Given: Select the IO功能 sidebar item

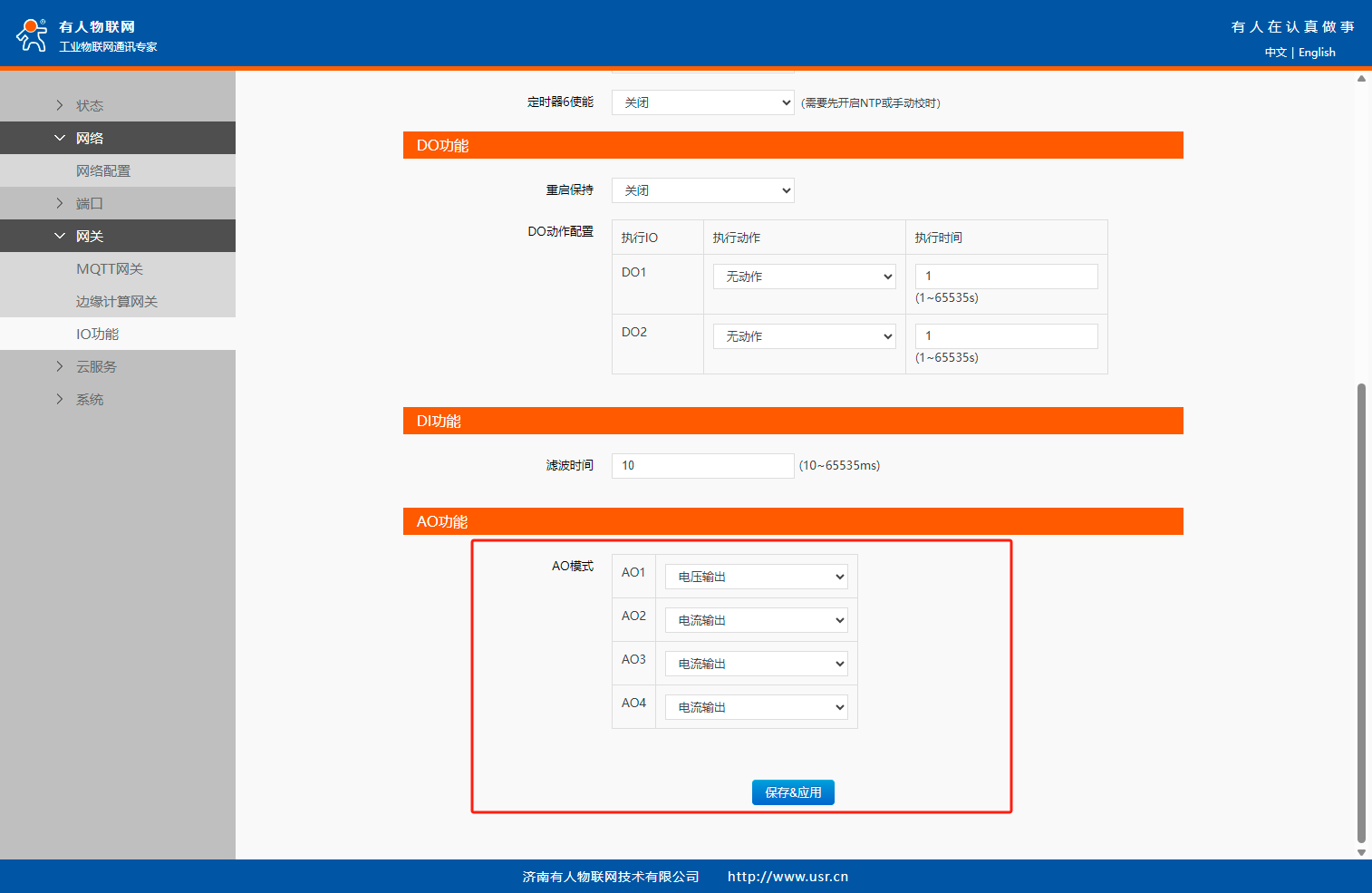Looking at the screenshot, I should coord(98,334).
